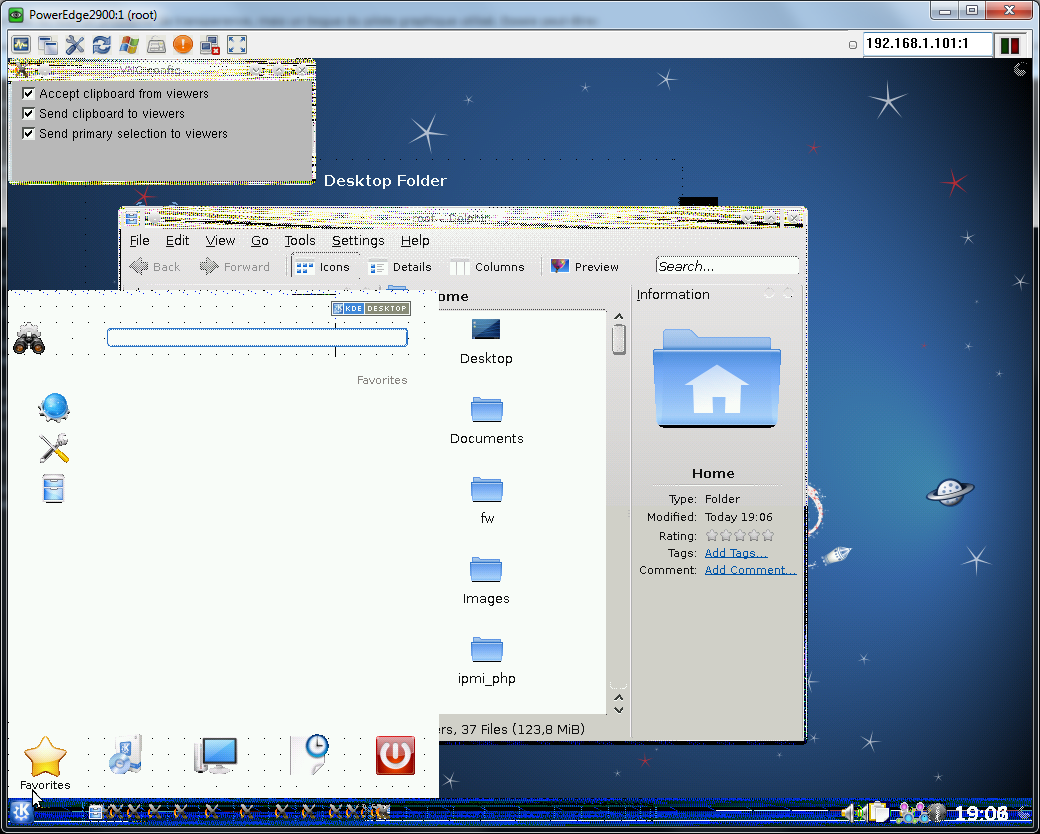Open the Settings menu in Dolphin

(x=358, y=241)
